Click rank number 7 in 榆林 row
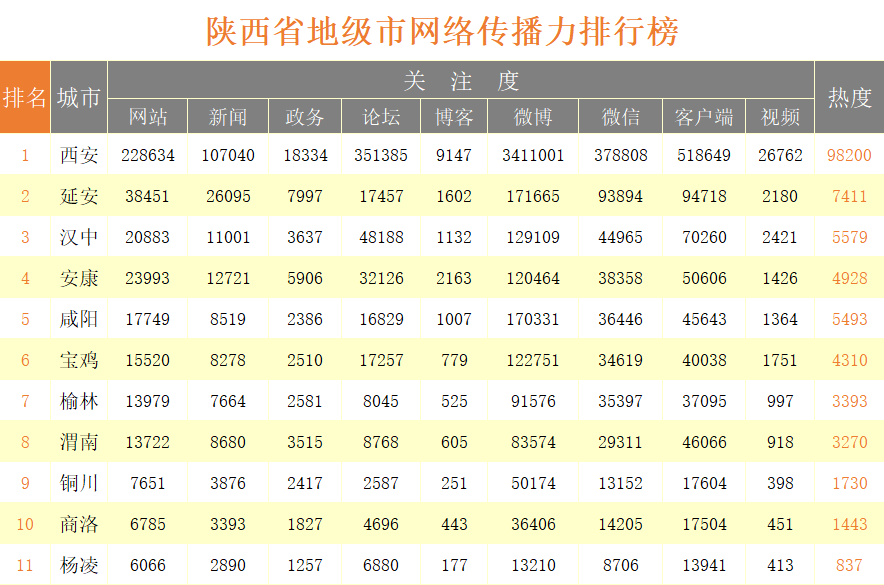Viewport: 884px width, 585px height. click(x=25, y=401)
